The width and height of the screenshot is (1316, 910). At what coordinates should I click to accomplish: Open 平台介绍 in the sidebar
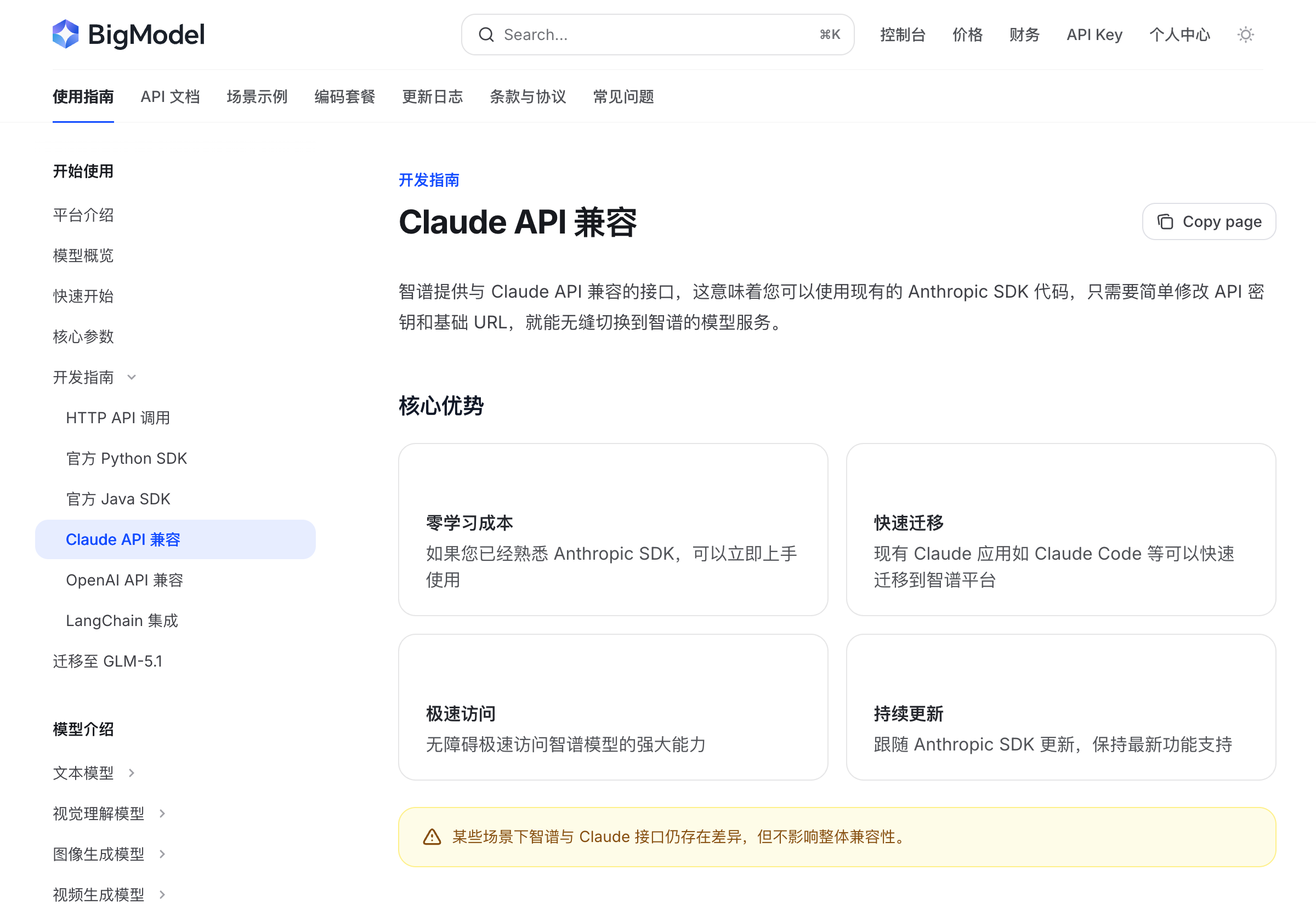[x=83, y=215]
